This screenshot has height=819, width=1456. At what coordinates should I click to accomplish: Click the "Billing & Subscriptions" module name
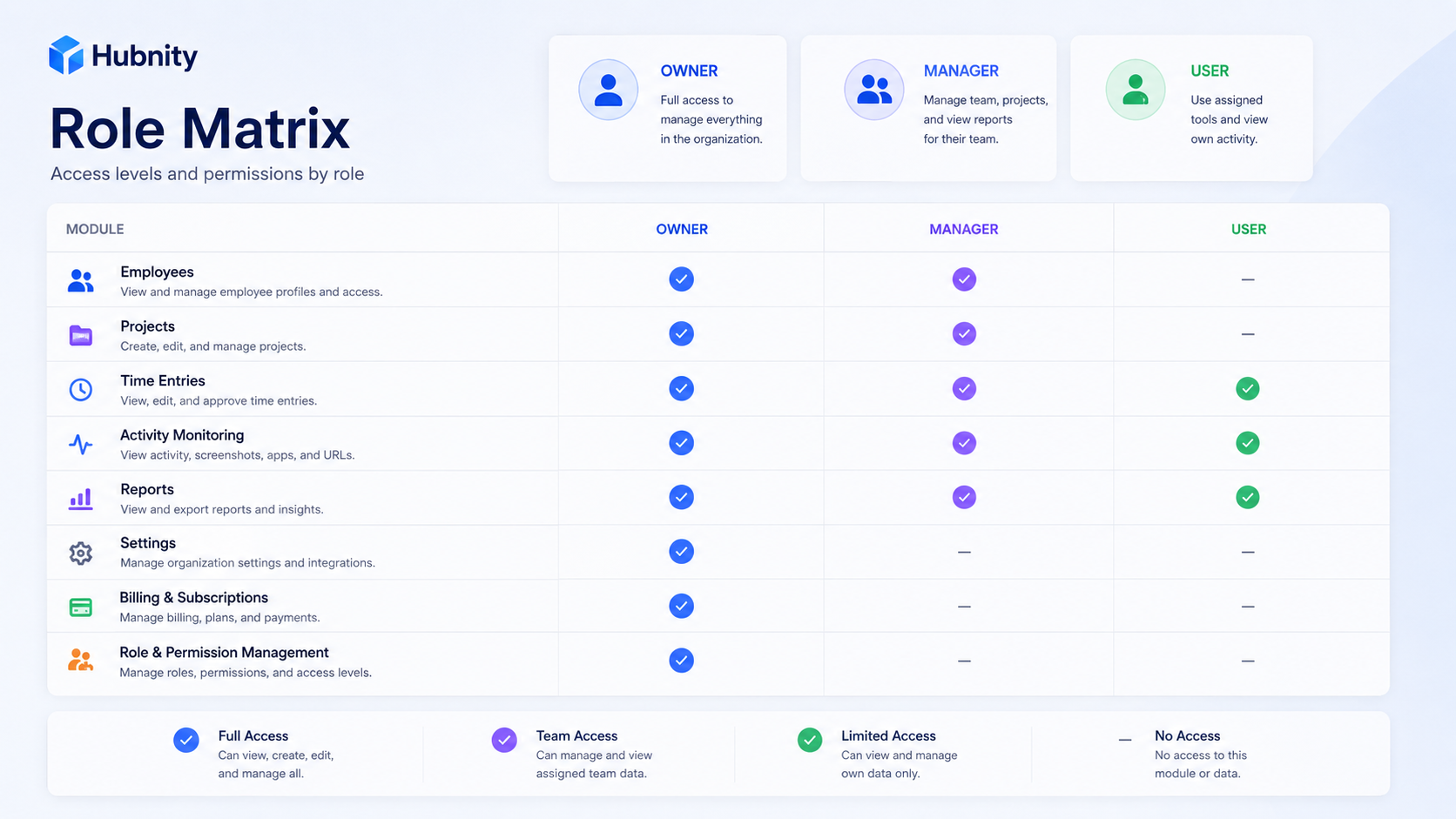click(193, 598)
